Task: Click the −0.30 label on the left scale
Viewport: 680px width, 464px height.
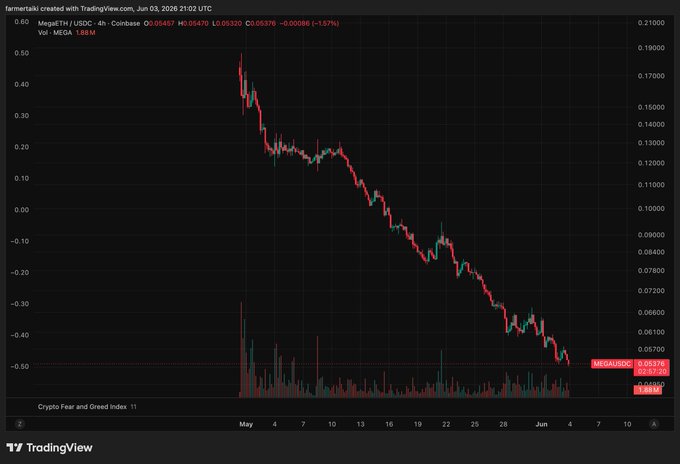Action: 20,304
